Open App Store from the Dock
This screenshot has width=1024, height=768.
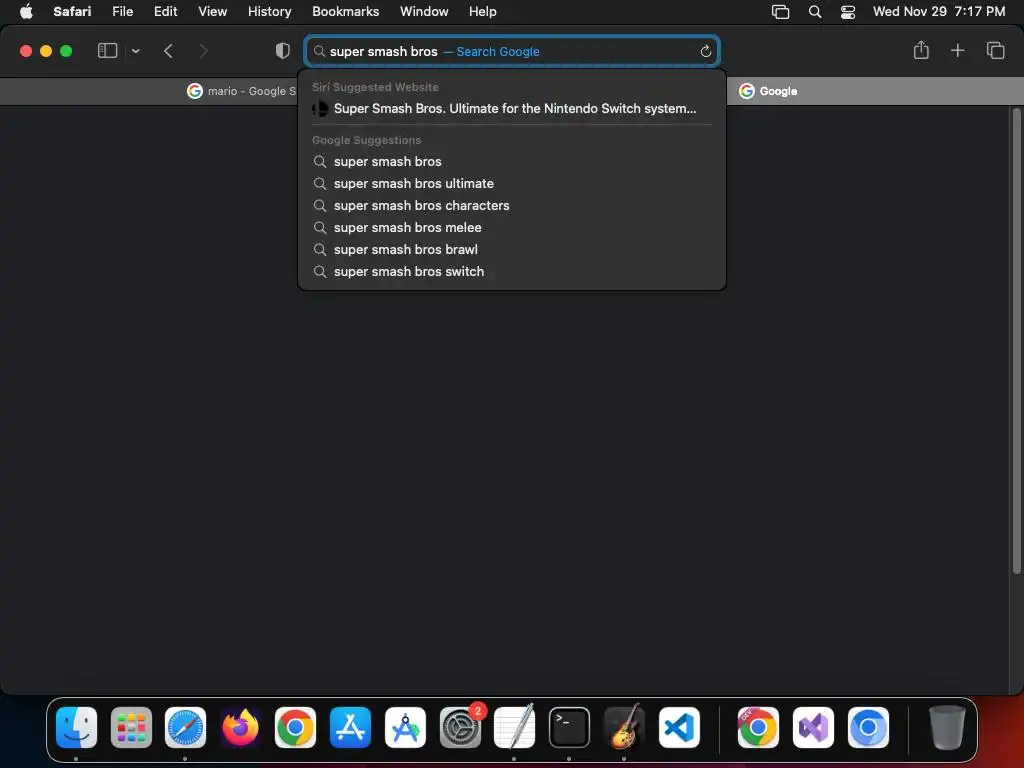(351, 728)
